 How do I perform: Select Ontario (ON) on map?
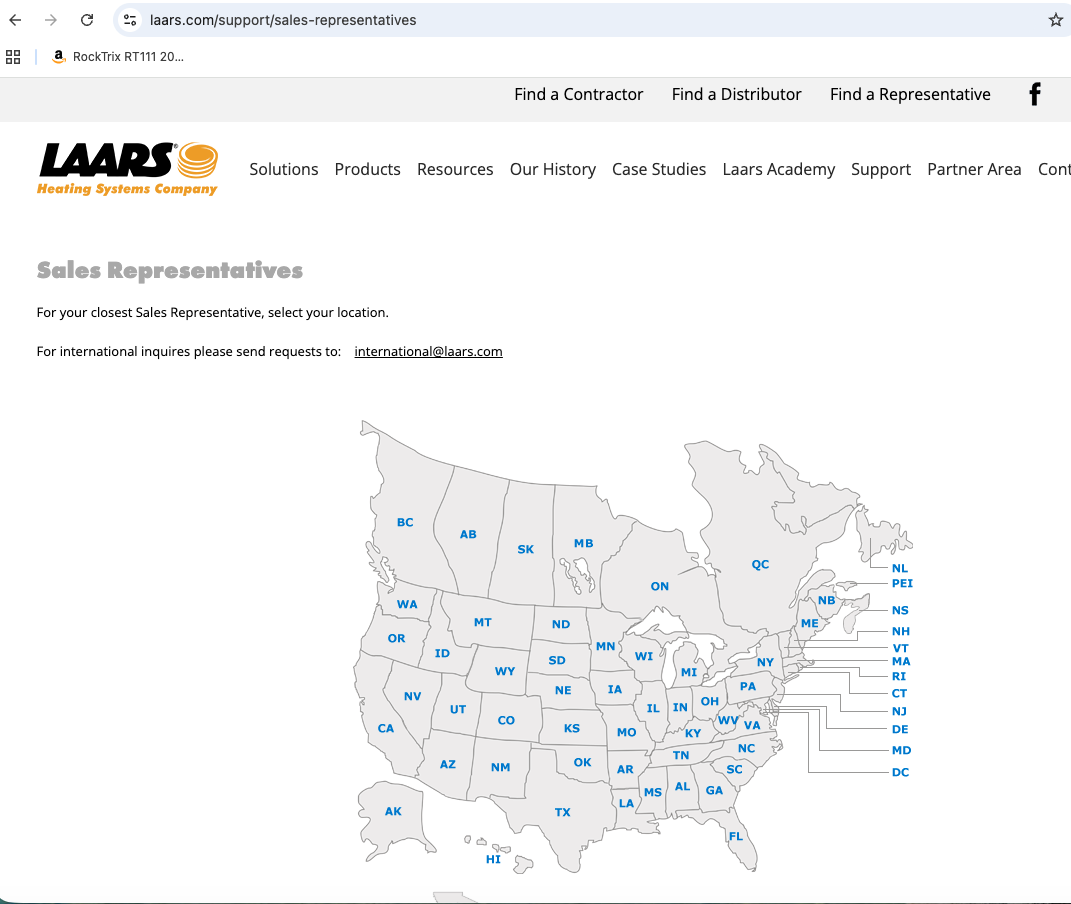(659, 587)
